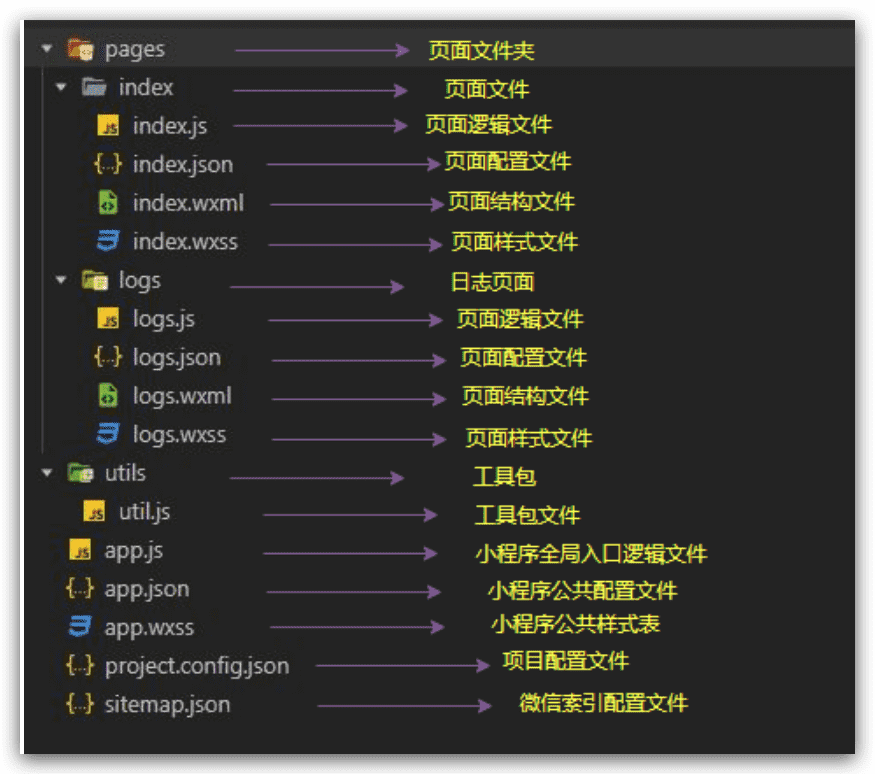Screen dimensions: 875x774
Task: Open logs.json in the logs folder
Action: (x=176, y=357)
